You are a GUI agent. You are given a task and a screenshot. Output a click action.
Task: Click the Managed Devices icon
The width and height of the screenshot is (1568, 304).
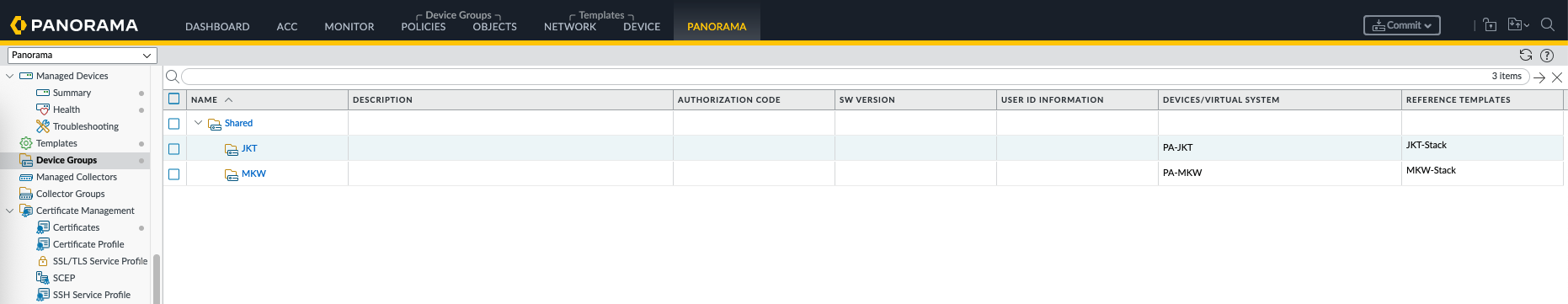coord(26,76)
